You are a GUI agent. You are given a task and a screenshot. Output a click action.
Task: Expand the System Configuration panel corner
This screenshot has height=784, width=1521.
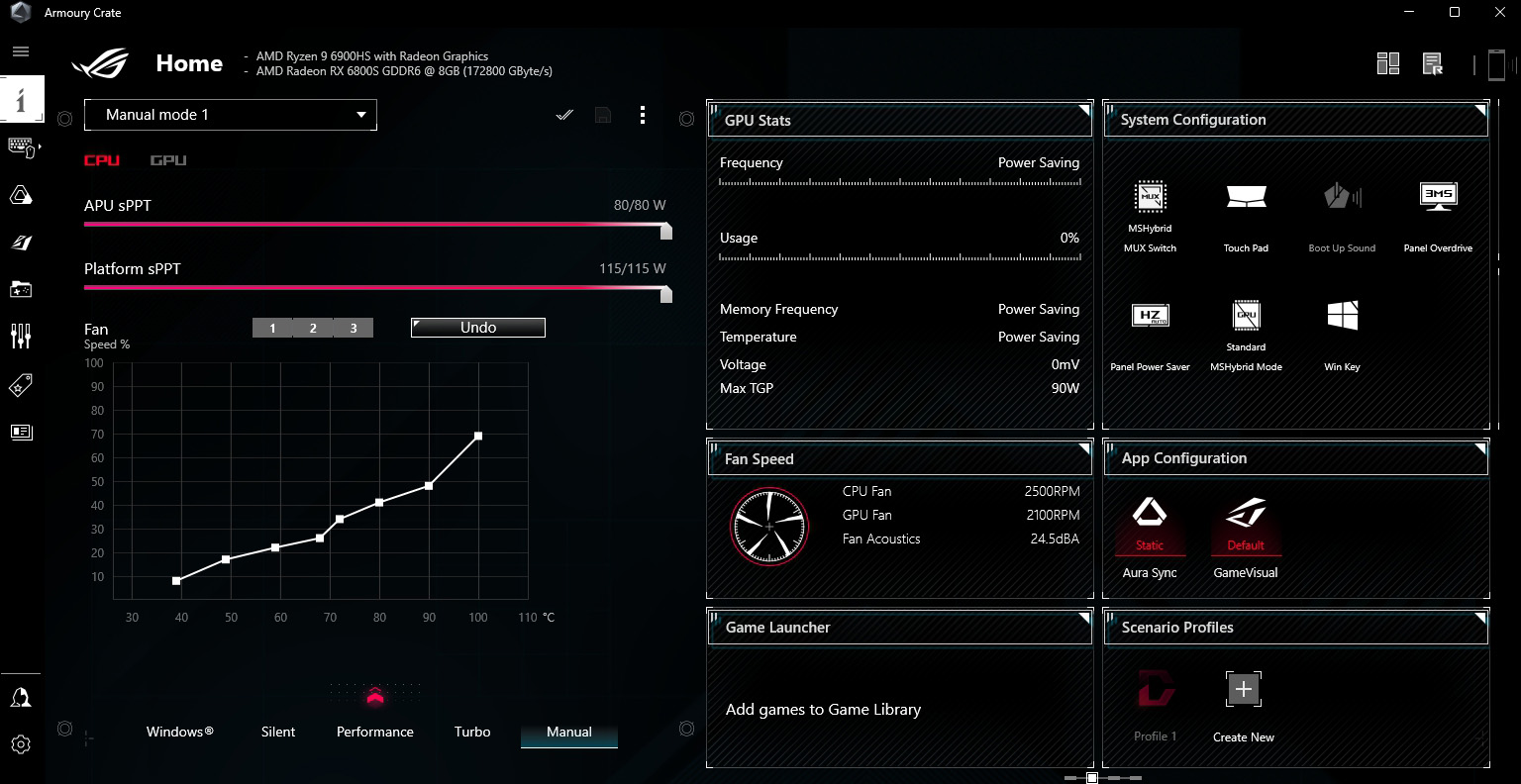click(x=1481, y=109)
